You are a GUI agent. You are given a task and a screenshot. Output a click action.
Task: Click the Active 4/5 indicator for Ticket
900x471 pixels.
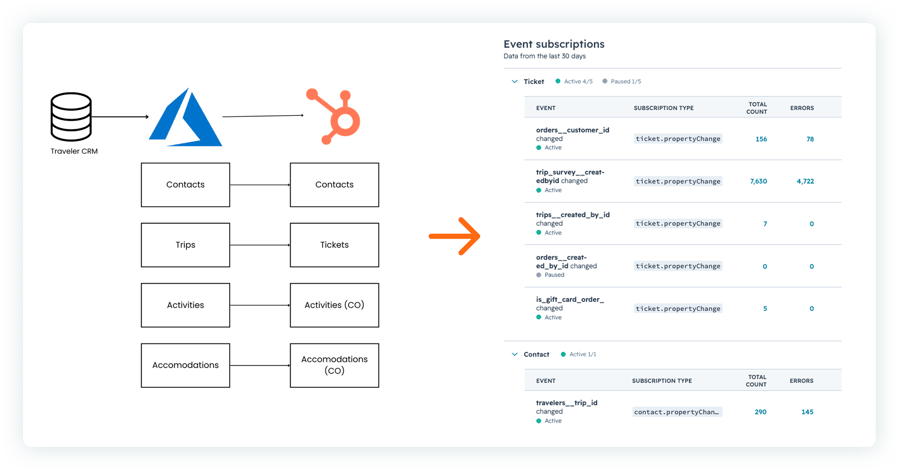(574, 81)
